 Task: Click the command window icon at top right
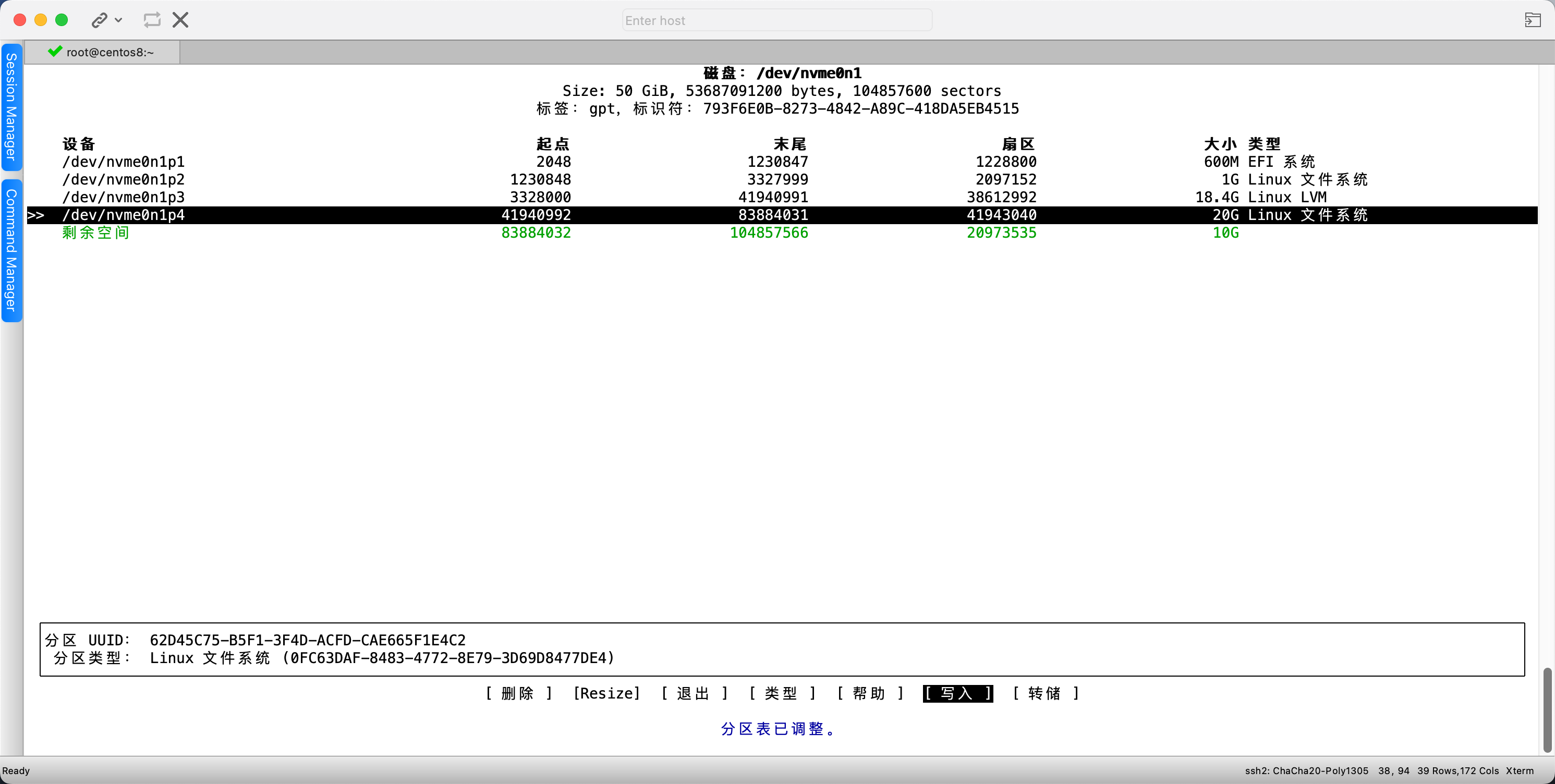coord(1532,20)
